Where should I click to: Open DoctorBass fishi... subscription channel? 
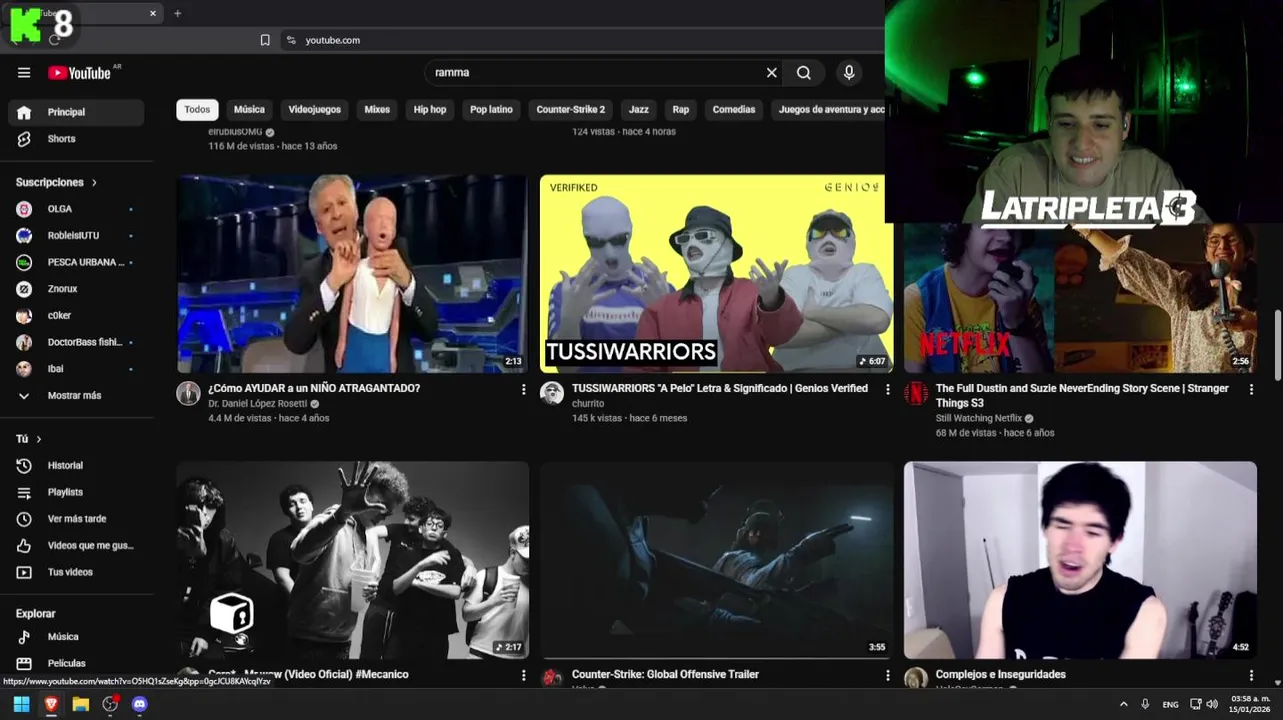click(x=76, y=342)
